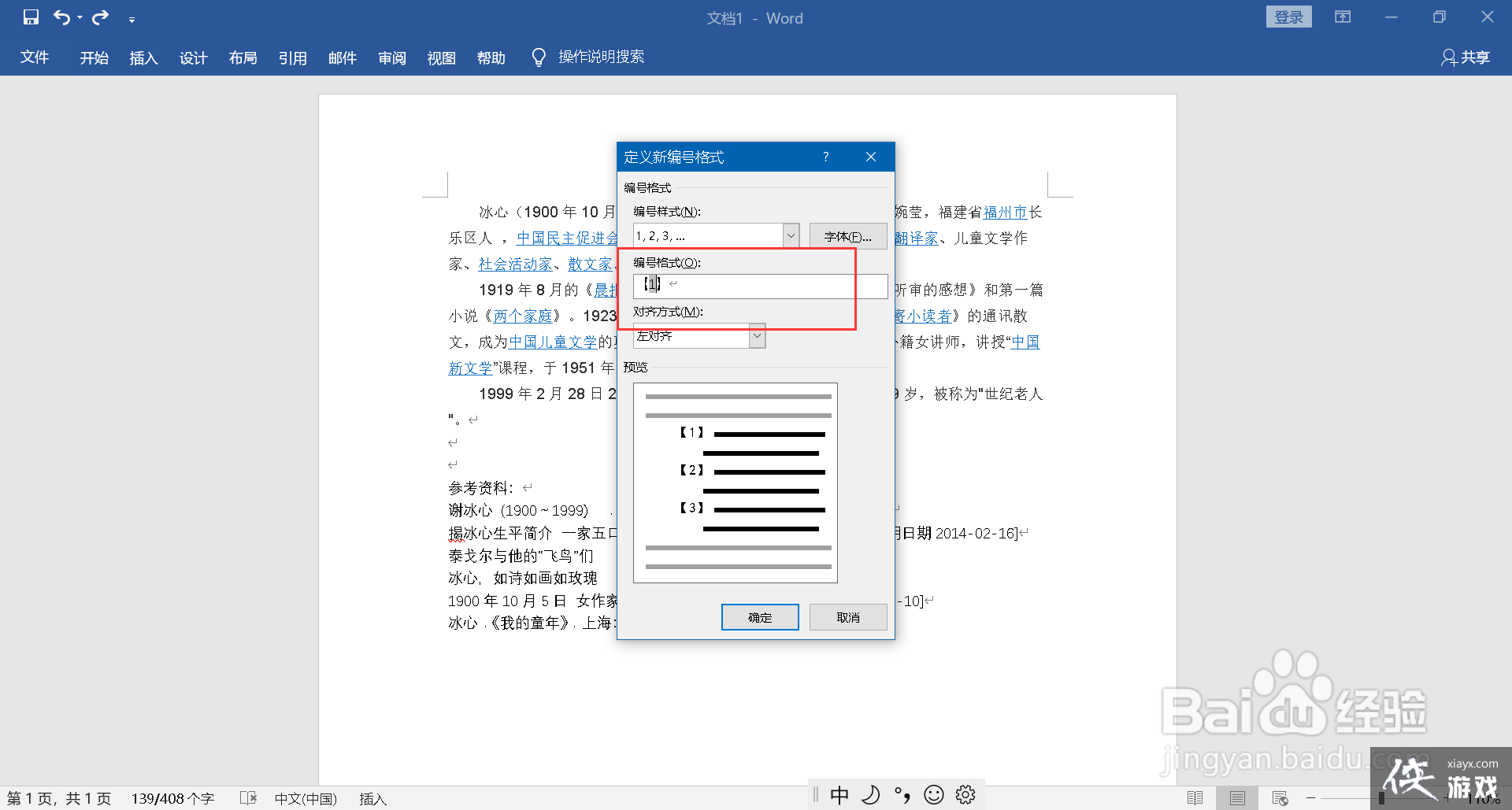
Task: Click the 寄小读者 hyperlink
Action: 923,316
